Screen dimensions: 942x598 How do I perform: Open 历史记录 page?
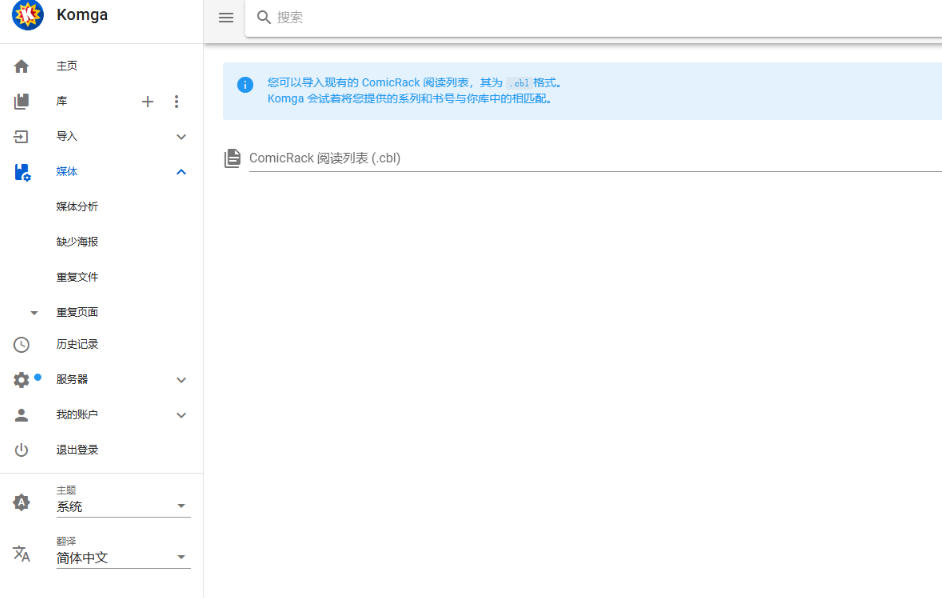pos(77,344)
